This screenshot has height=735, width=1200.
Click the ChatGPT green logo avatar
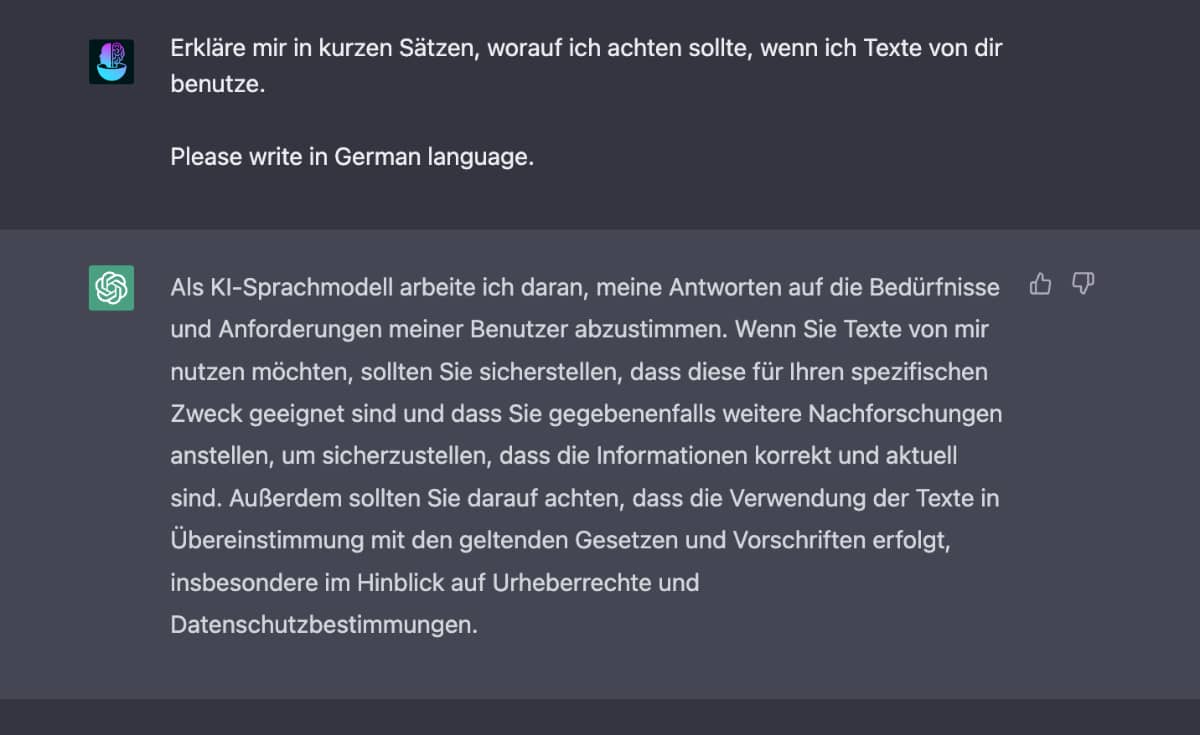(111, 288)
